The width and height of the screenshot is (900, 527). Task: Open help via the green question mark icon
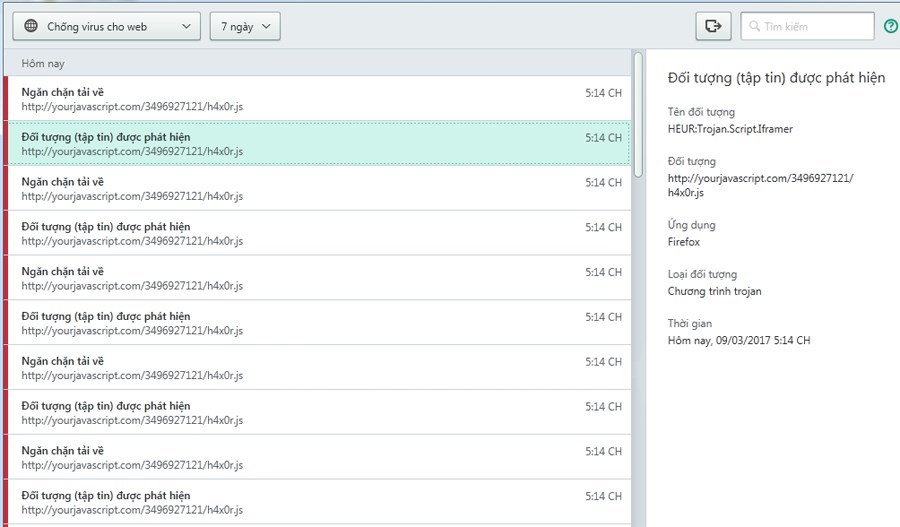pyautogui.click(x=891, y=27)
